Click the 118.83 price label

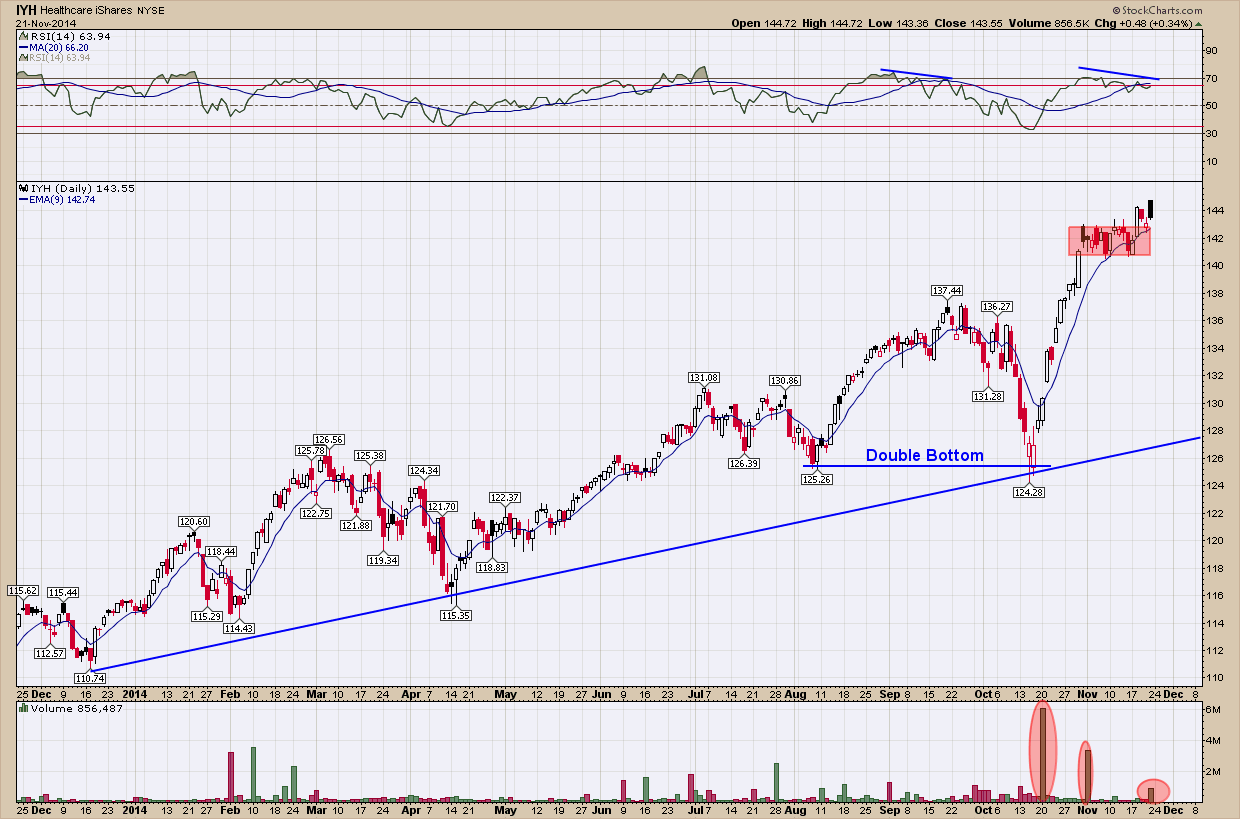click(x=491, y=567)
